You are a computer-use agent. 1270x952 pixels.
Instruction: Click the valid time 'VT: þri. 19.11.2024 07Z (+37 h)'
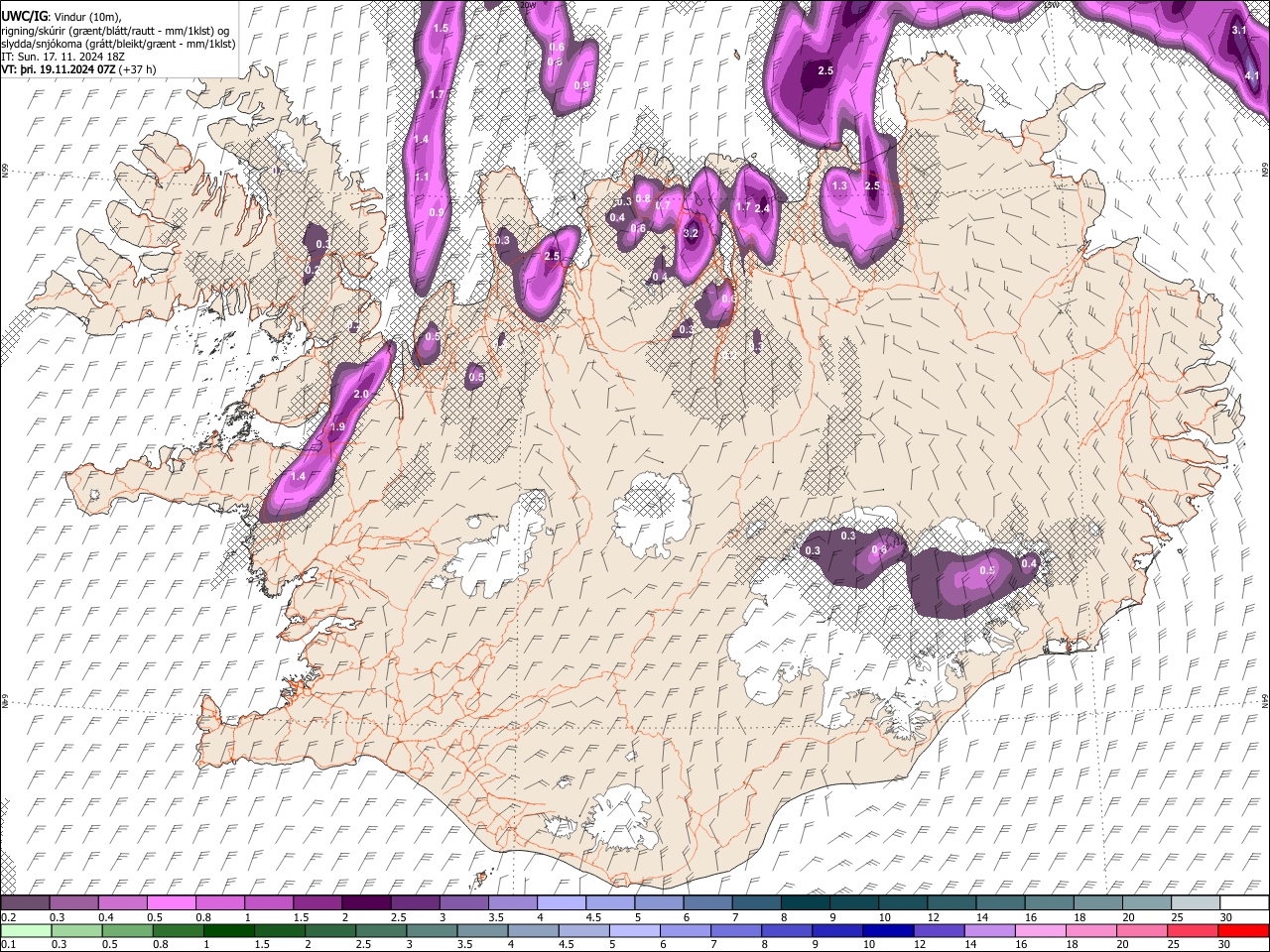coord(78,70)
